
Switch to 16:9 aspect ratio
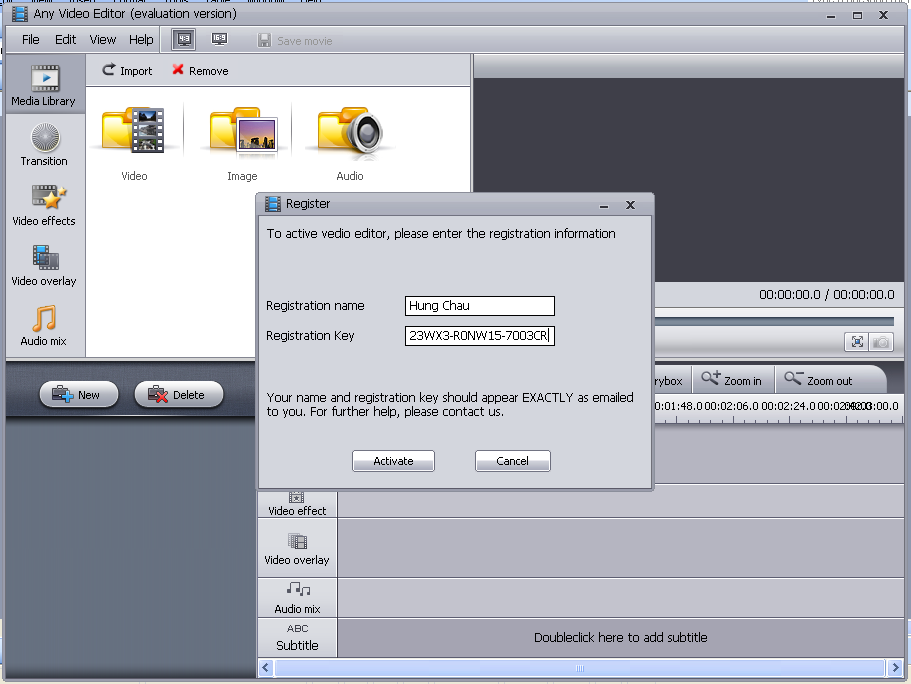point(219,40)
